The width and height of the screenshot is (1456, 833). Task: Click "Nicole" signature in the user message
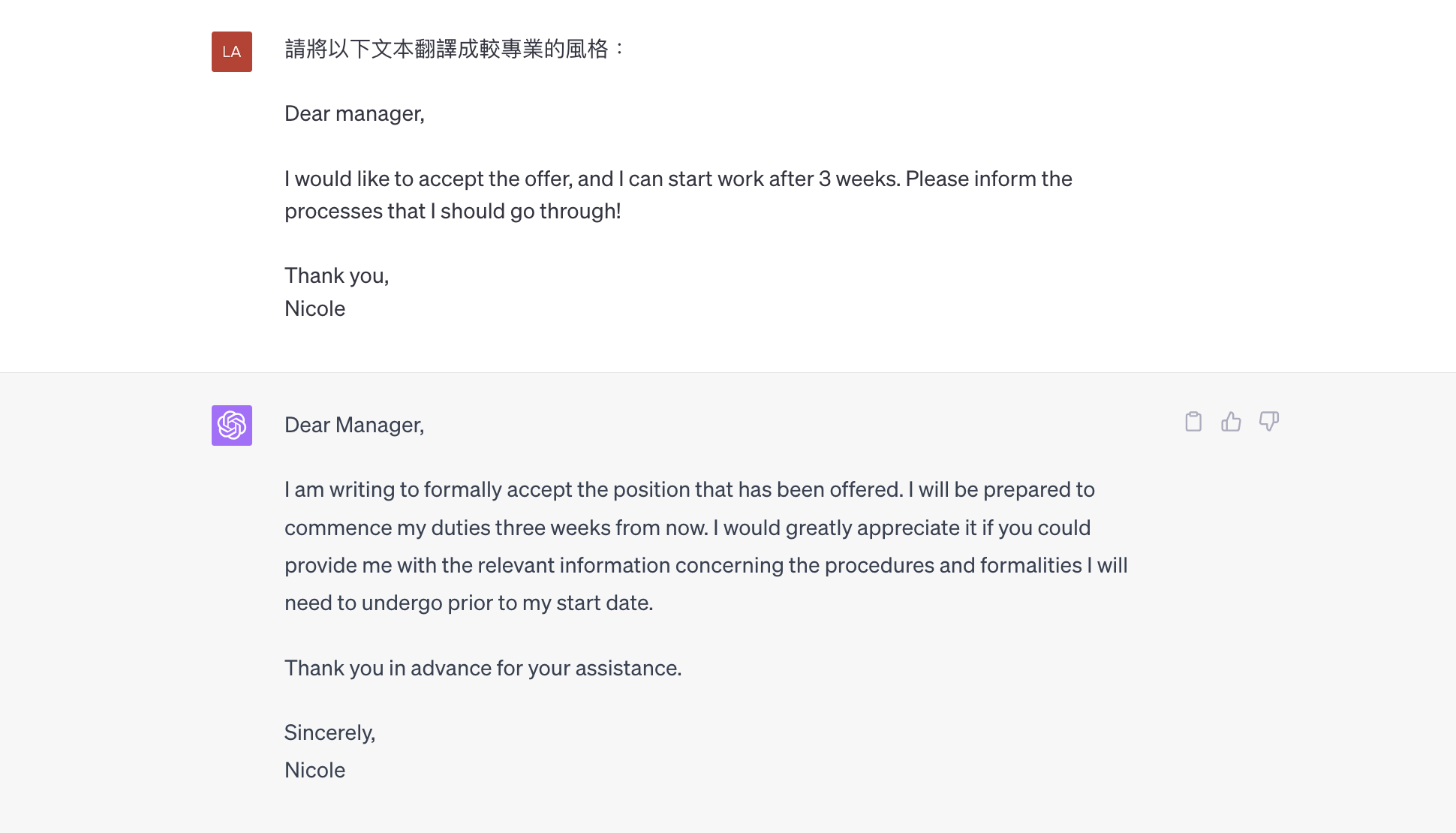pos(314,309)
